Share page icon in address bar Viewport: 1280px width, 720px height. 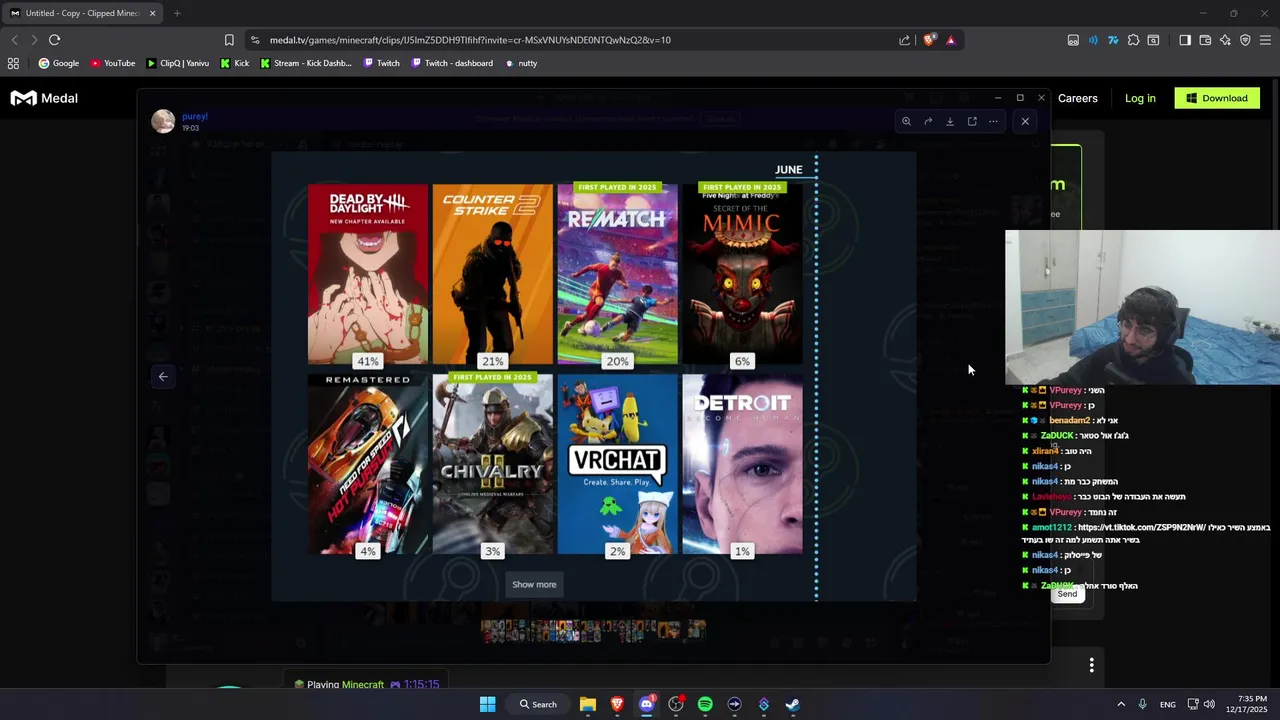coord(904,40)
